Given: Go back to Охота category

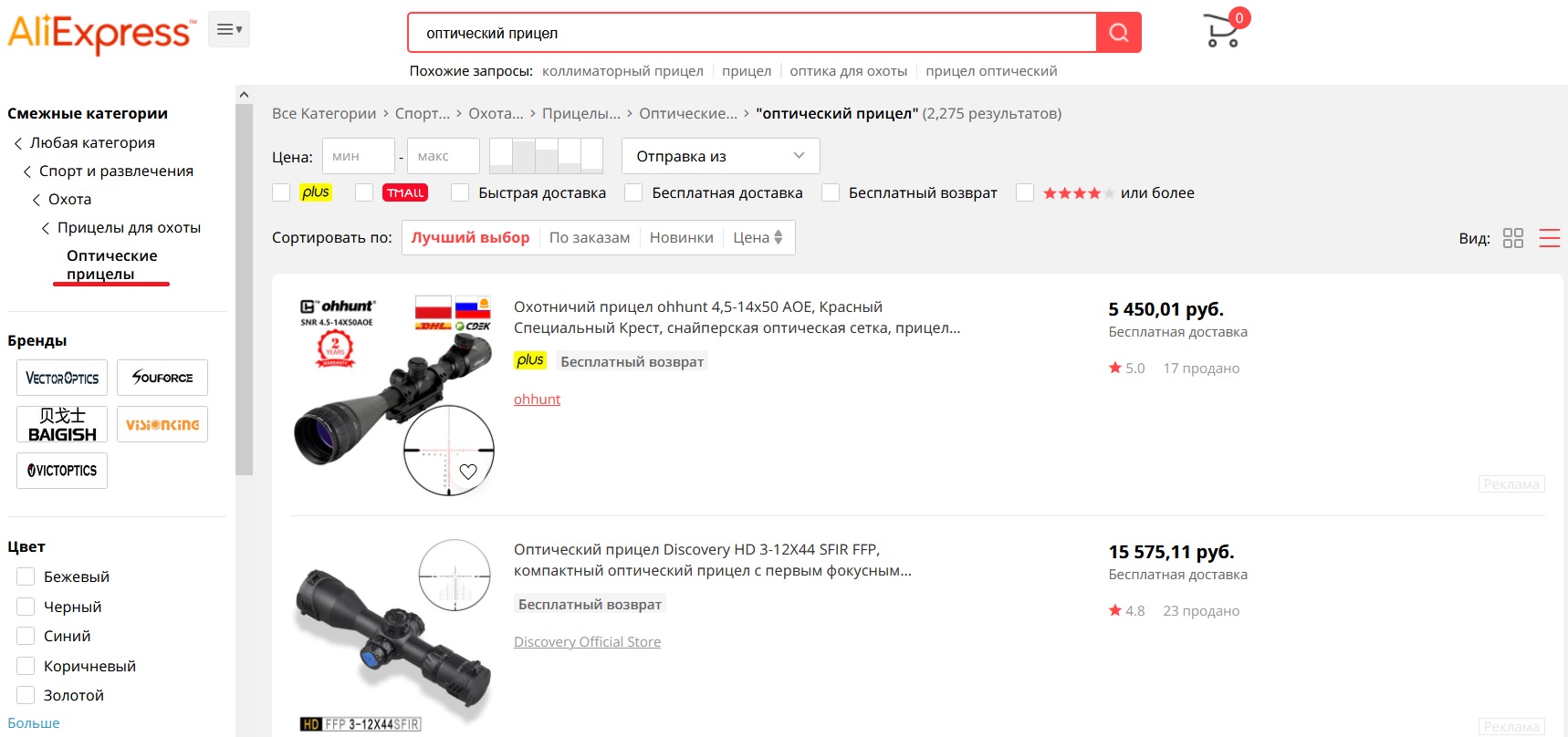Looking at the screenshot, I should [x=69, y=199].
